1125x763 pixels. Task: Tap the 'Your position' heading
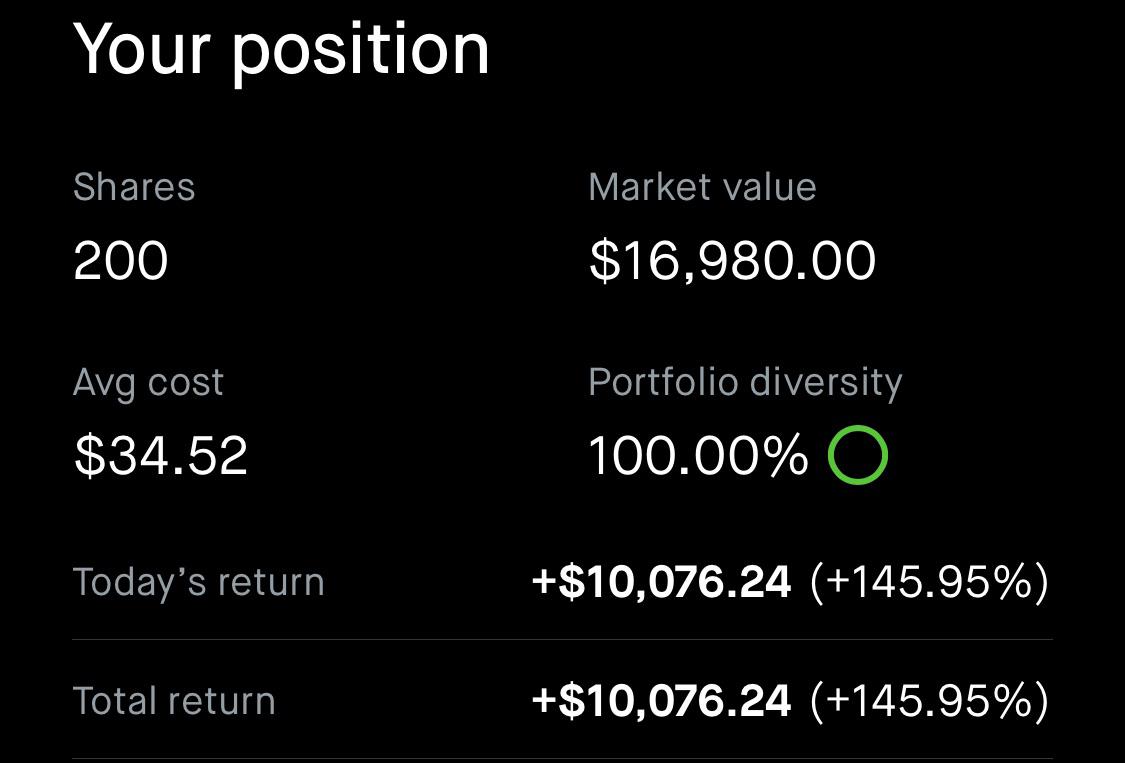281,48
